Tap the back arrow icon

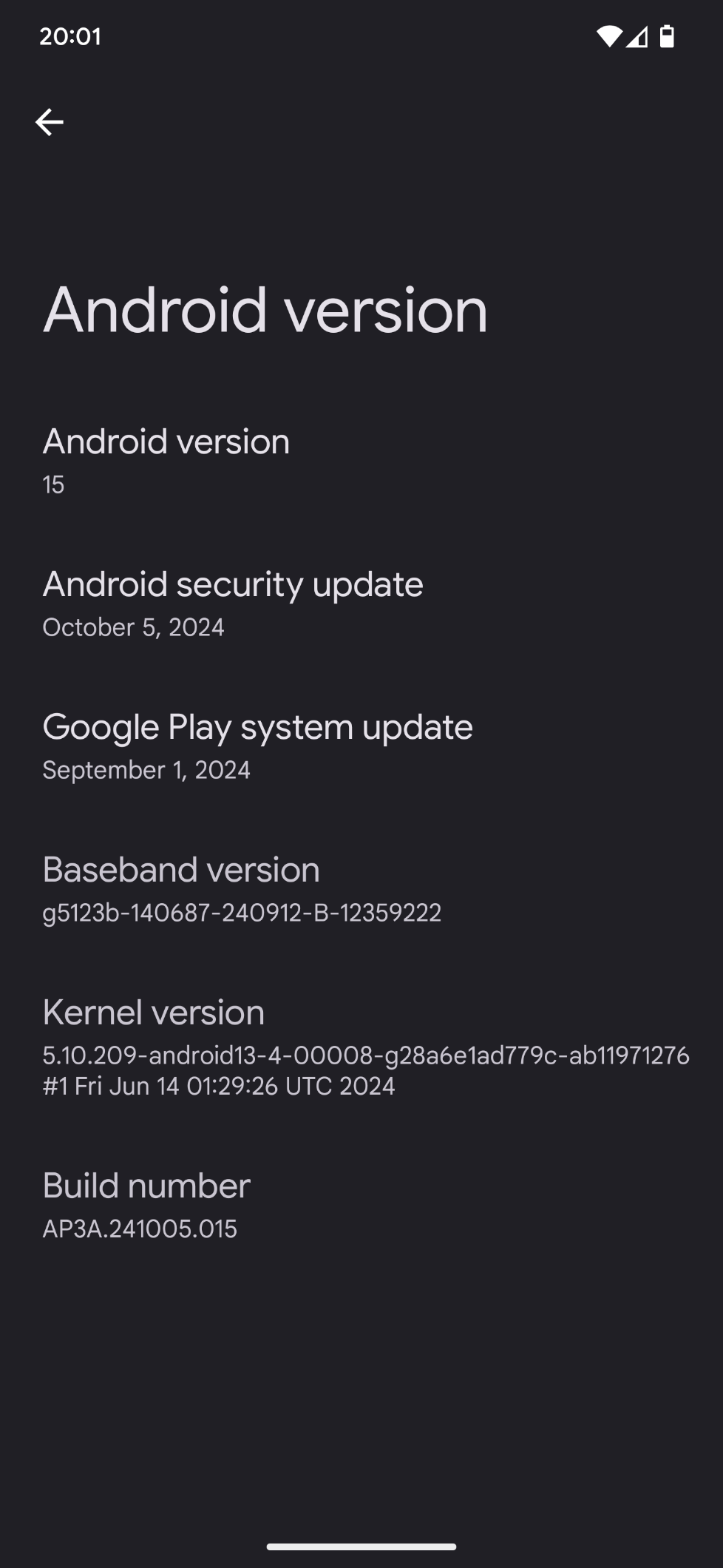(x=50, y=122)
